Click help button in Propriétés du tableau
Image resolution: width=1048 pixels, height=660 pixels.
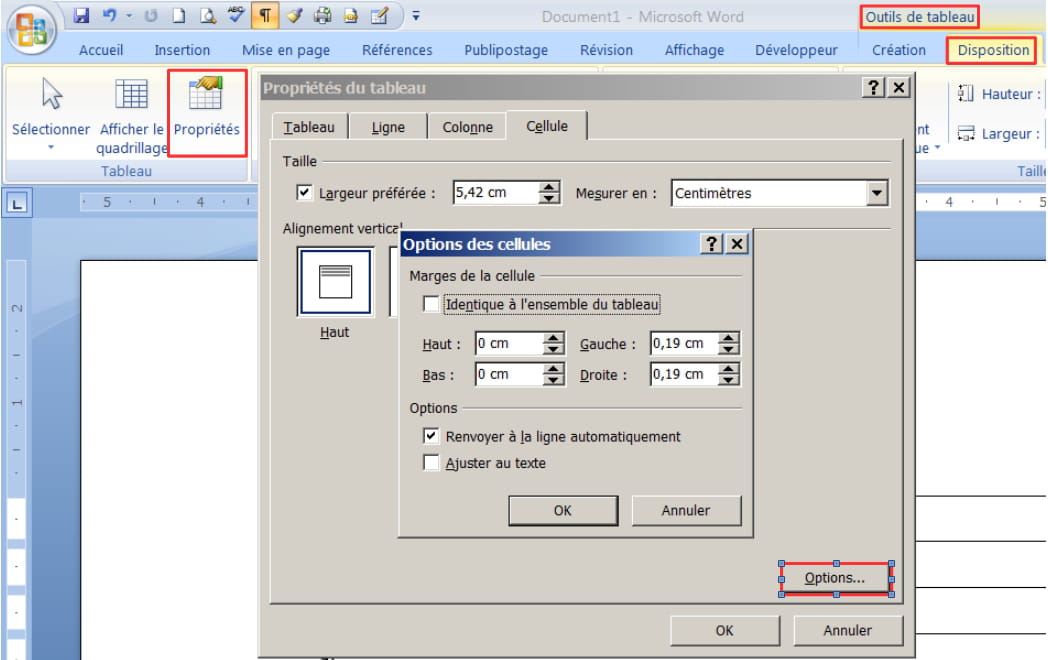[x=873, y=88]
